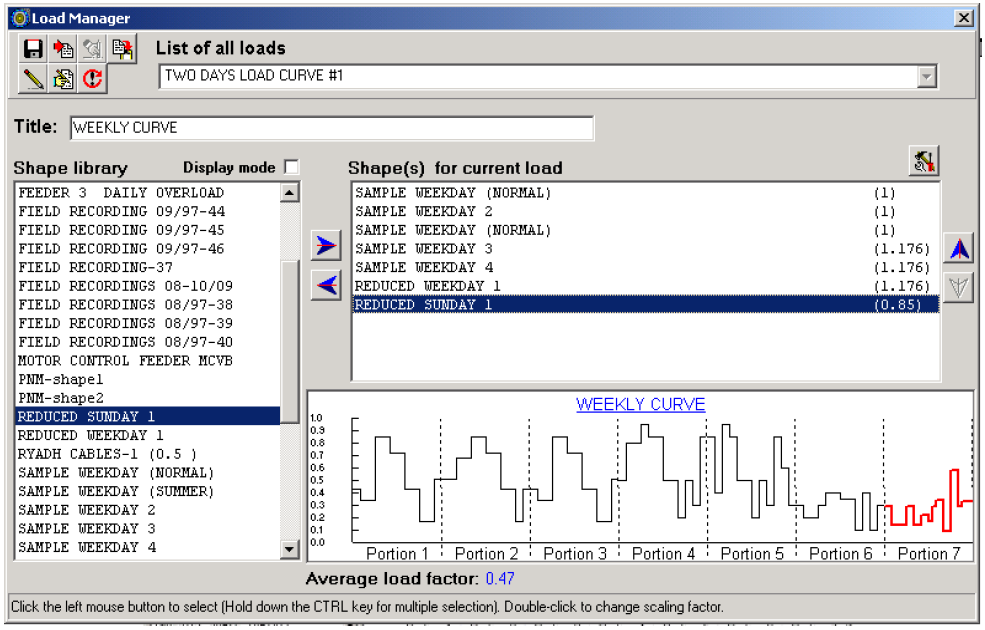
Task: Click the shape library scrollbar thumb
Action: [290, 342]
